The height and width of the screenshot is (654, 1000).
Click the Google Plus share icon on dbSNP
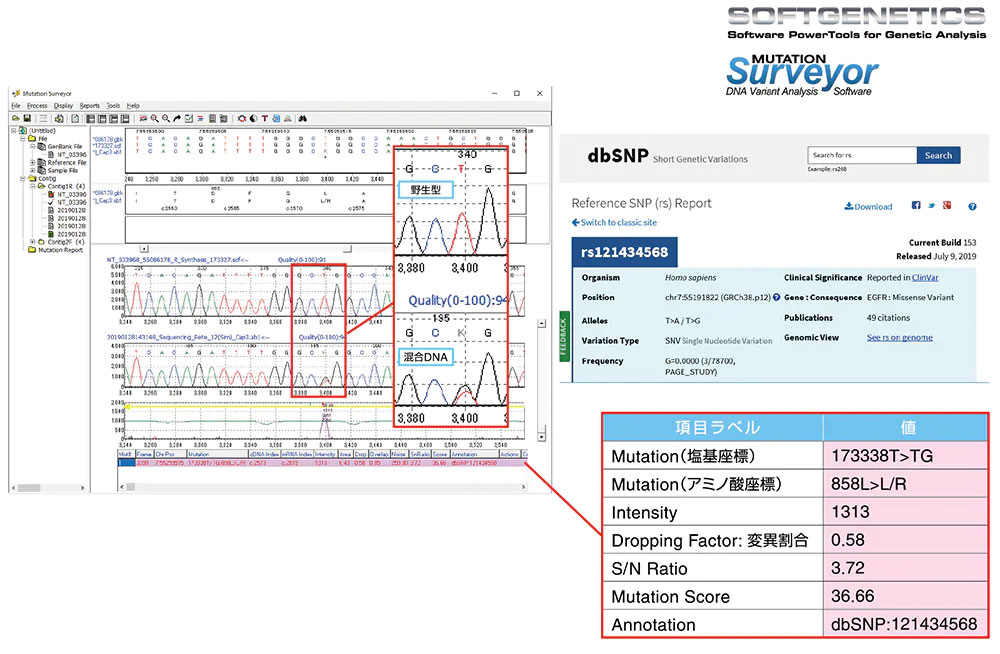click(947, 205)
